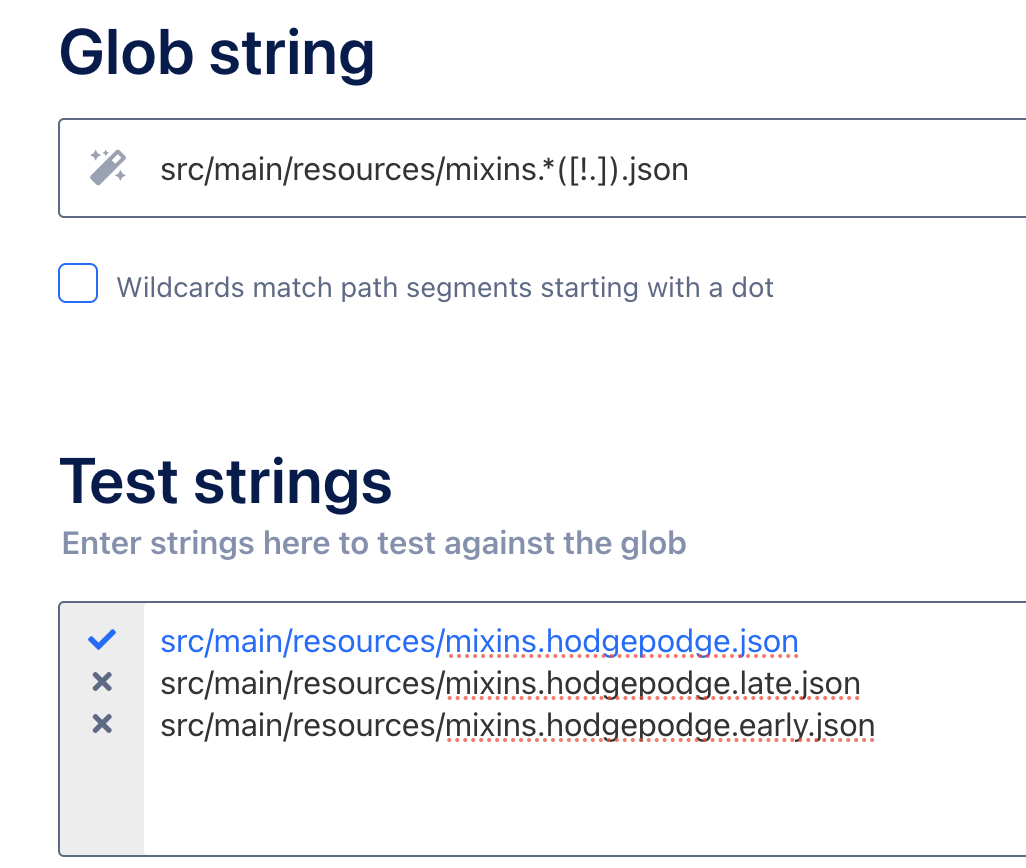Click the magic wand icon in glob field
Image resolution: width=1026 pixels, height=868 pixels.
(108, 167)
